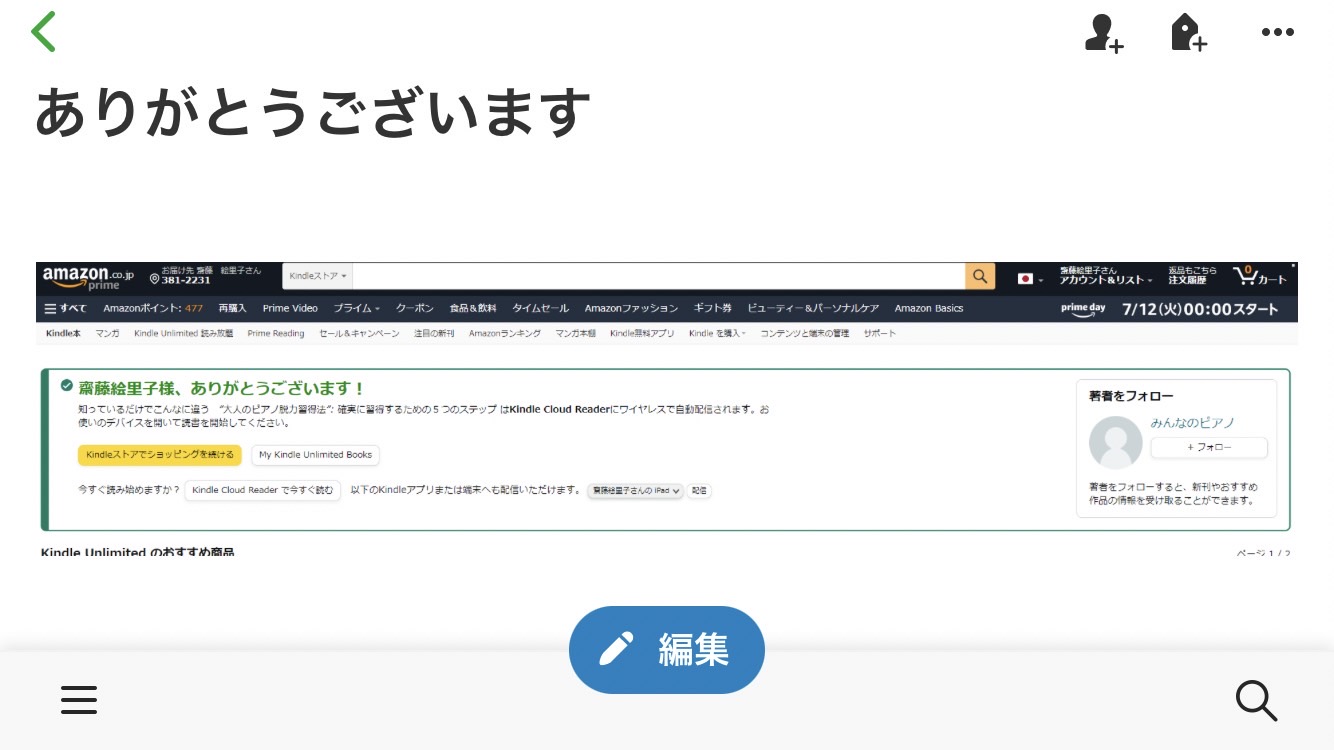This screenshot has width=1334, height=750.
Task: Click the 著者をフォロー heading
Action: [x=1131, y=396]
